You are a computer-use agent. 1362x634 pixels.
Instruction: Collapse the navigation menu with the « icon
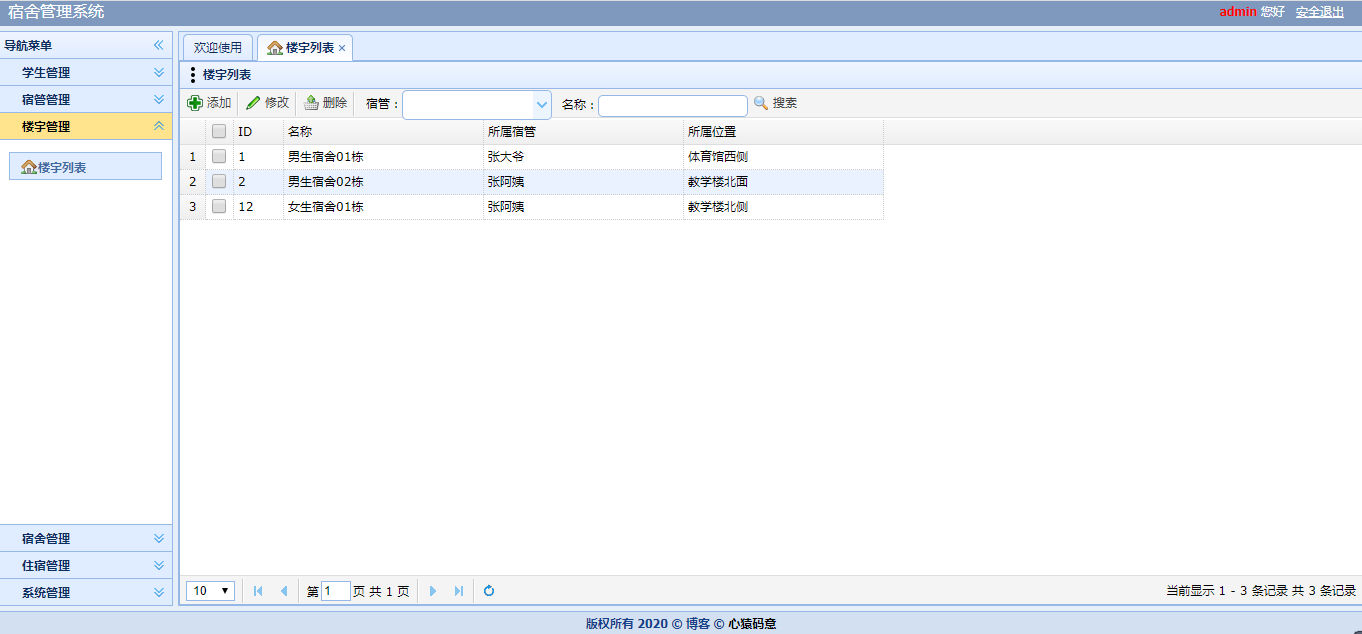tap(158, 45)
